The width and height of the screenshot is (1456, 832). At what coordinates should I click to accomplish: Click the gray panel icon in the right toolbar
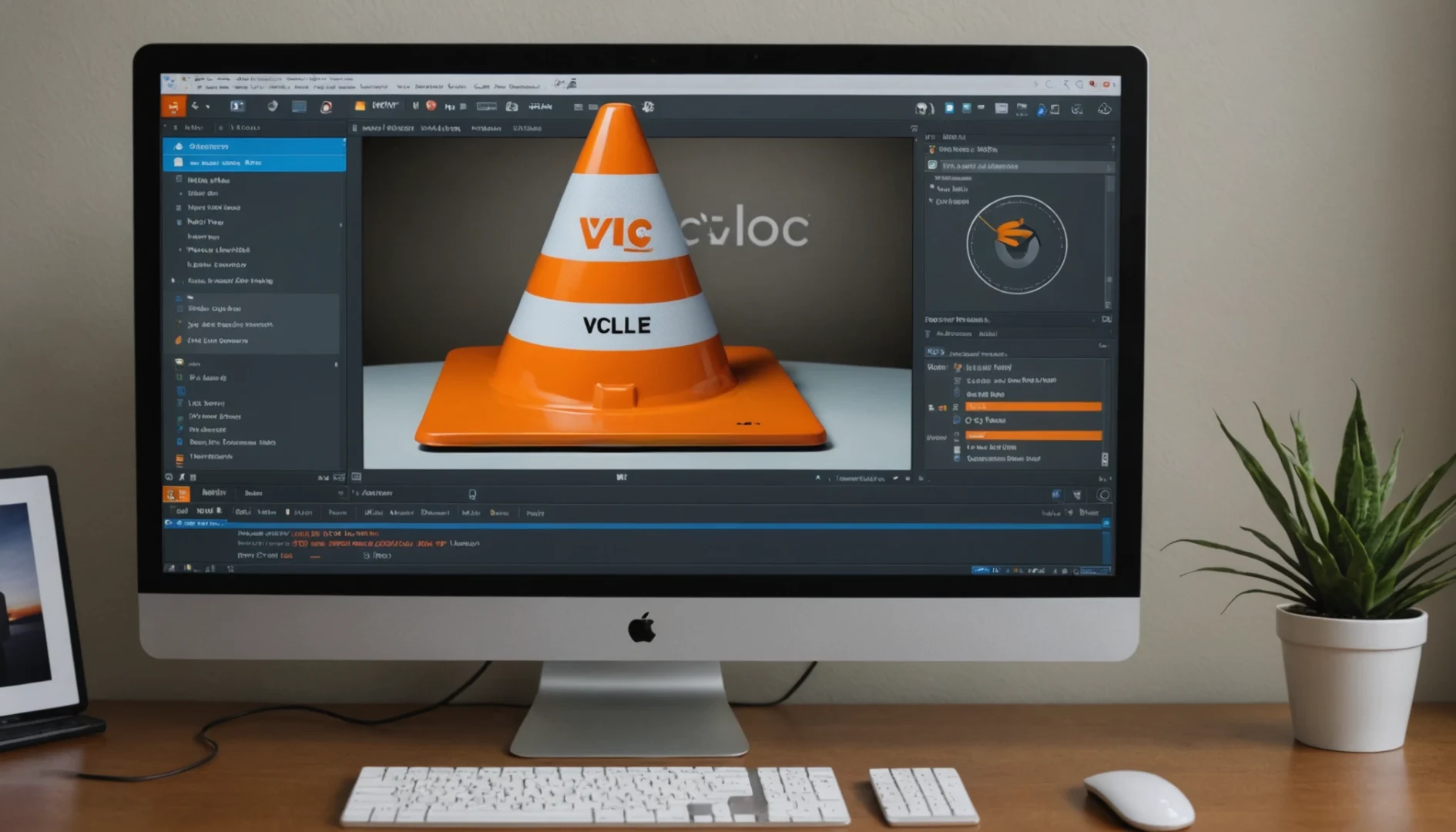[1001, 109]
